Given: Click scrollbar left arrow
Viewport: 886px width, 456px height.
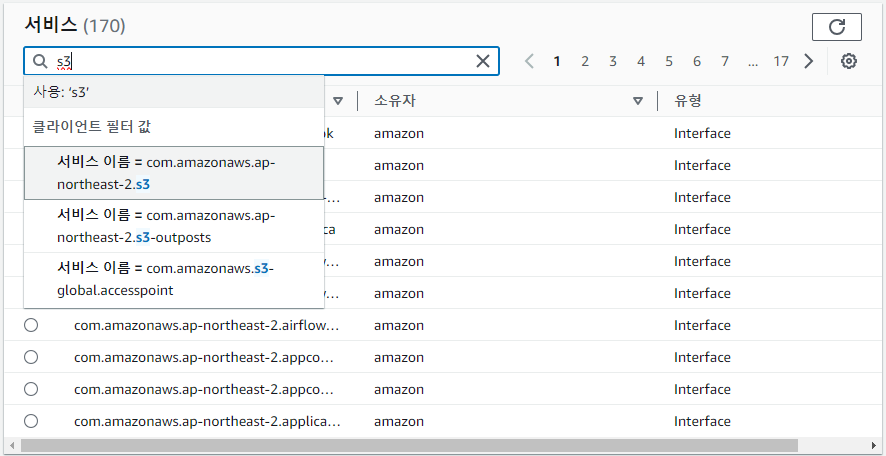Looking at the screenshot, I should [x=12, y=445].
